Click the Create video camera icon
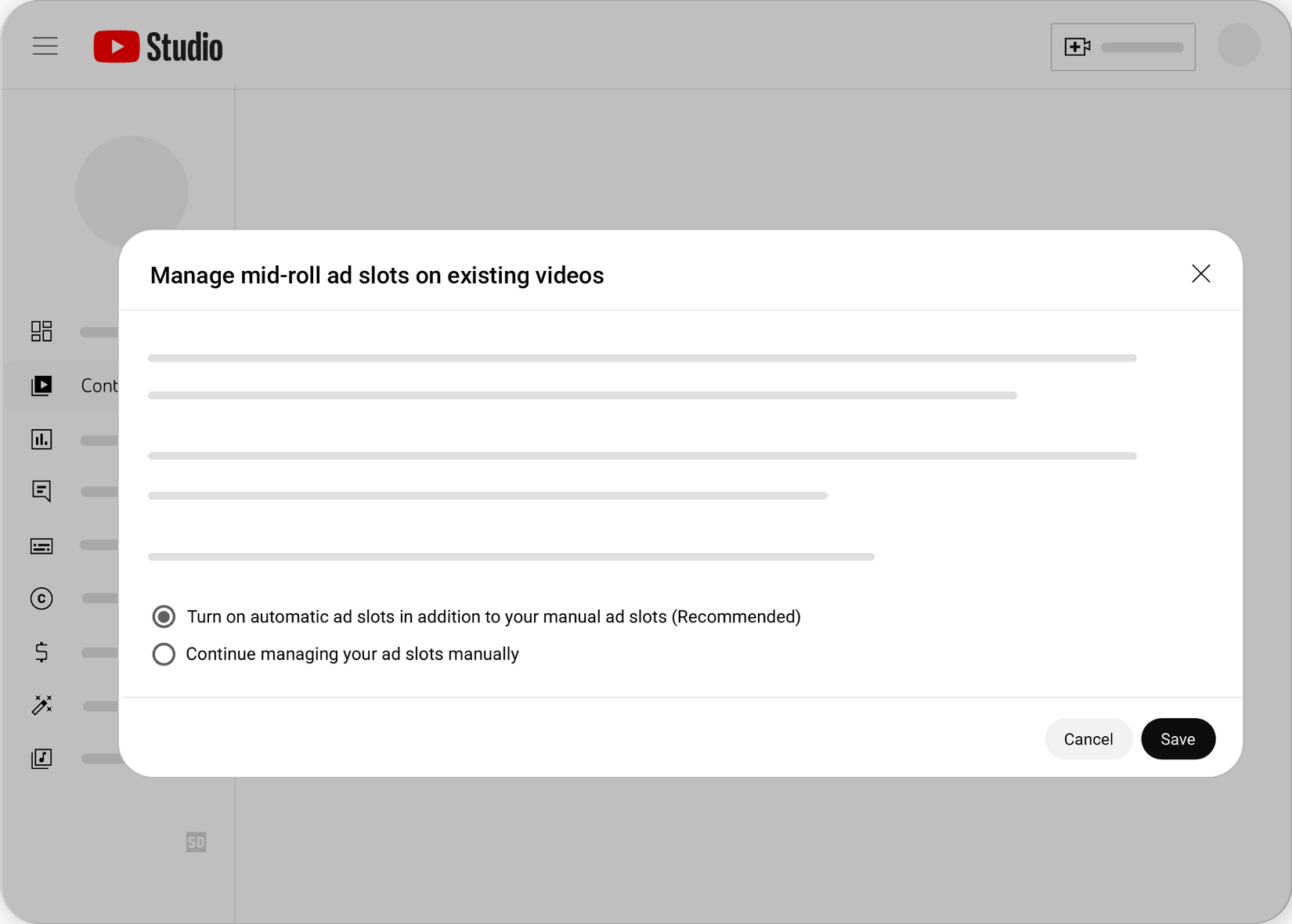The width and height of the screenshot is (1292, 924). (x=1077, y=47)
